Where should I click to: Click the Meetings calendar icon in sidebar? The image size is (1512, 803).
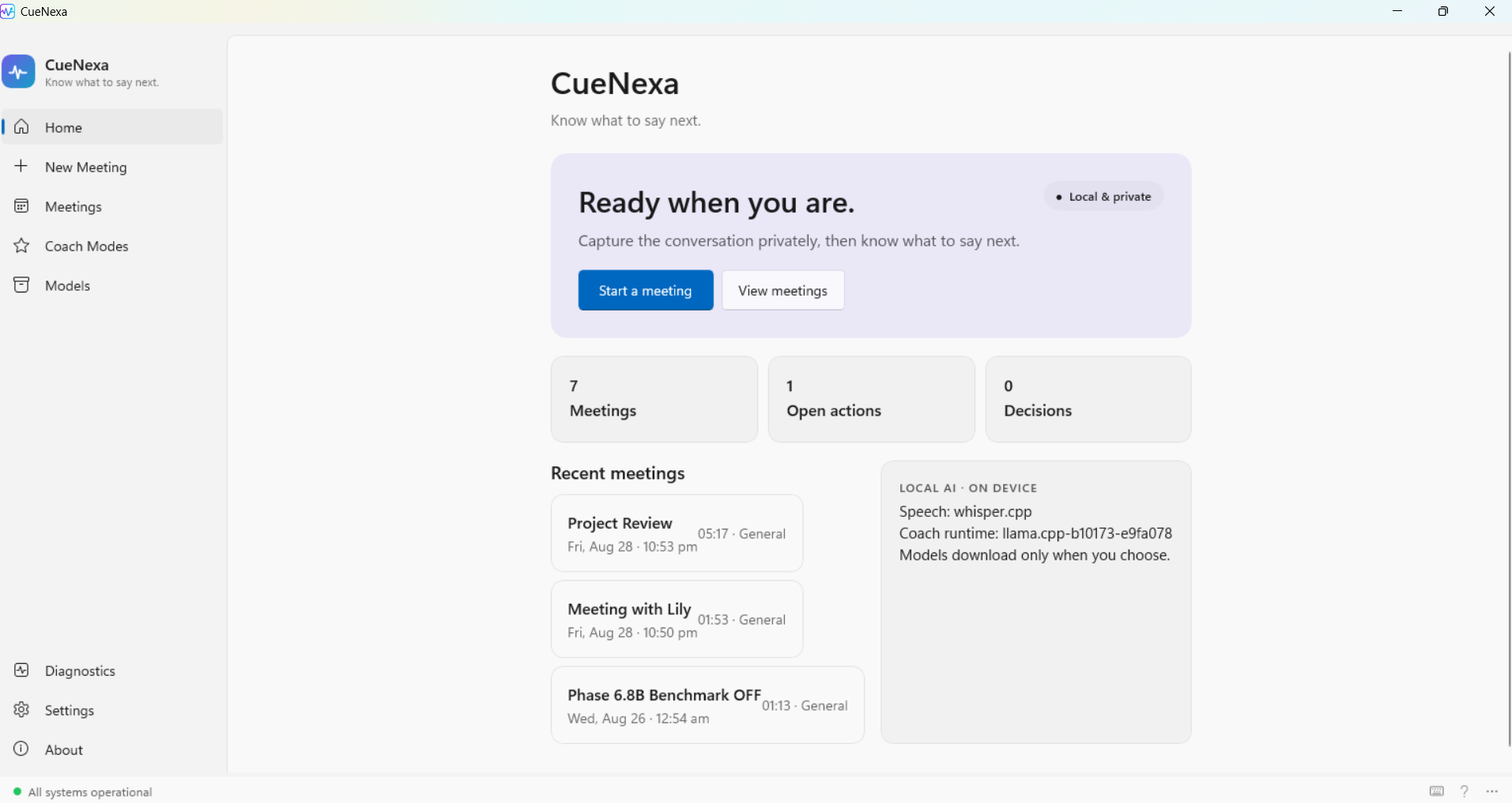21,206
